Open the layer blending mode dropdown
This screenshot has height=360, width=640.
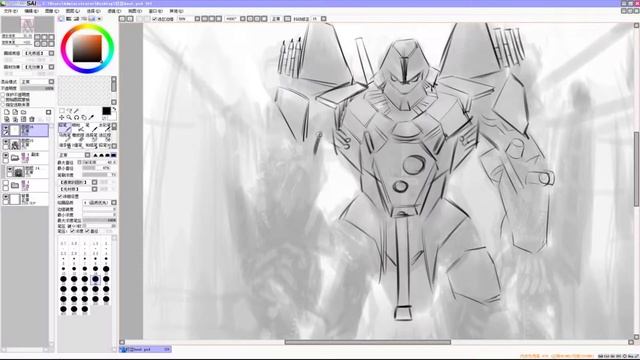pyautogui.click(x=51, y=82)
